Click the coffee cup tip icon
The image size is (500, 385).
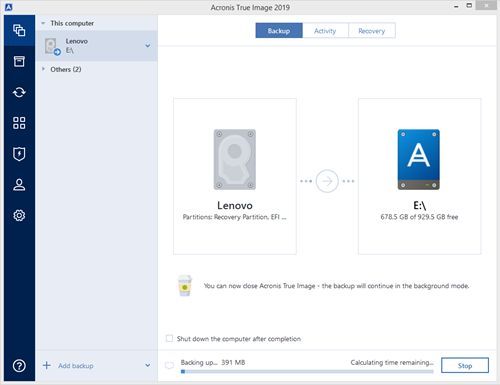(x=185, y=286)
